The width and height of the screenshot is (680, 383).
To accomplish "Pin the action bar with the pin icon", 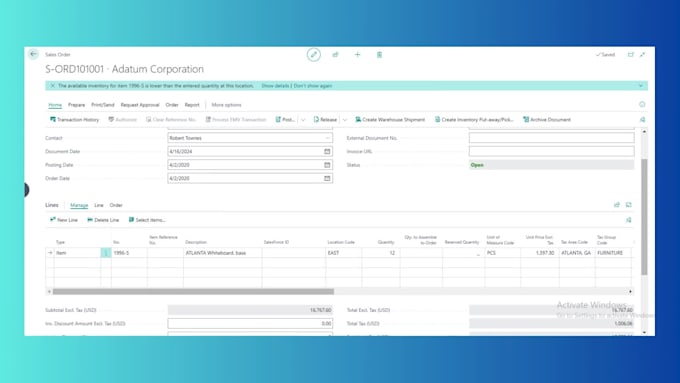I will pos(642,120).
